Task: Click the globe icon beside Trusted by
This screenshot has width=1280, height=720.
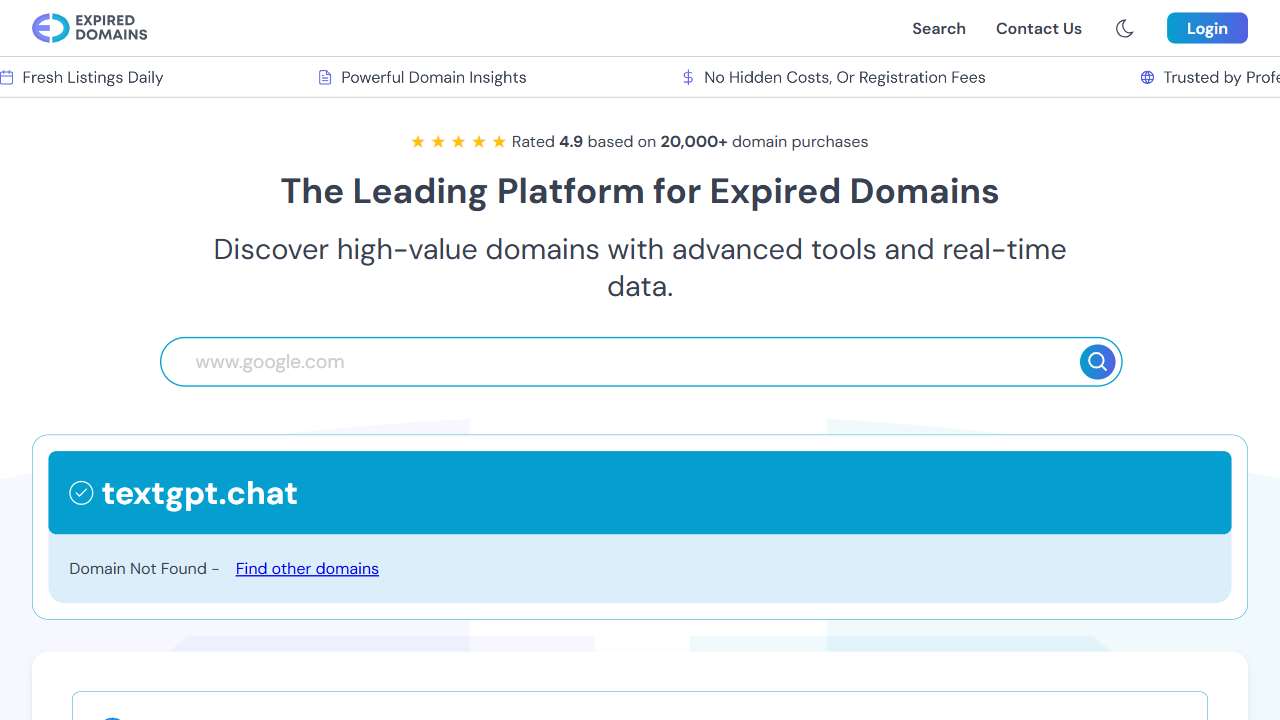Action: point(1147,77)
